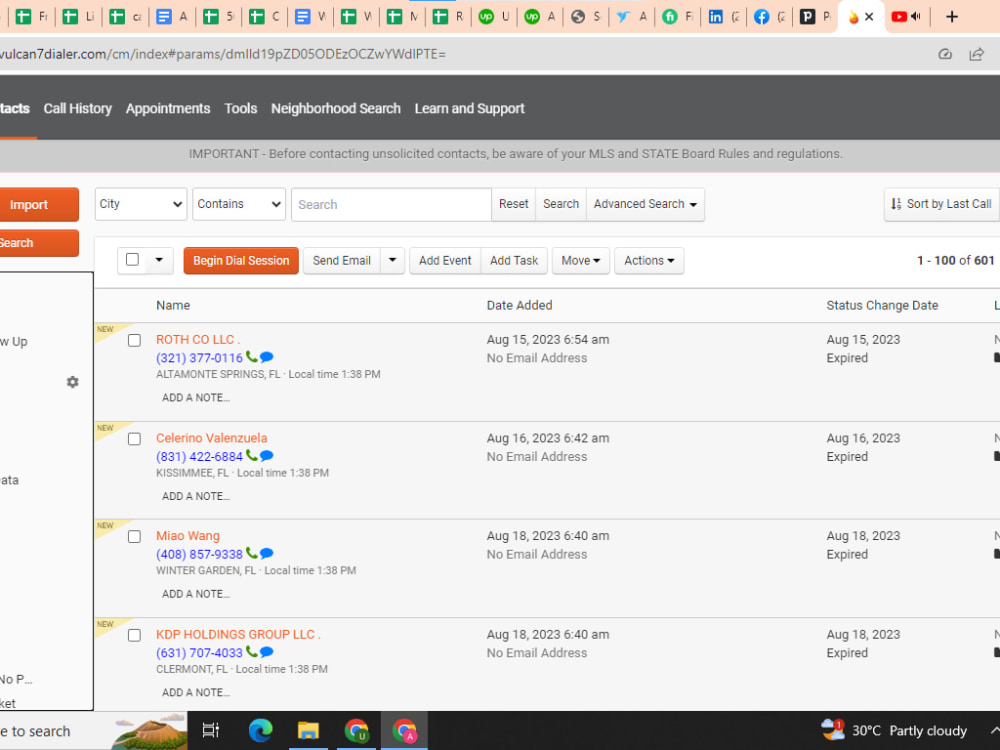Tick the KDP HOLDINGS GROUP LLC checkbox
Image resolution: width=1000 pixels, height=750 pixels.
point(134,635)
